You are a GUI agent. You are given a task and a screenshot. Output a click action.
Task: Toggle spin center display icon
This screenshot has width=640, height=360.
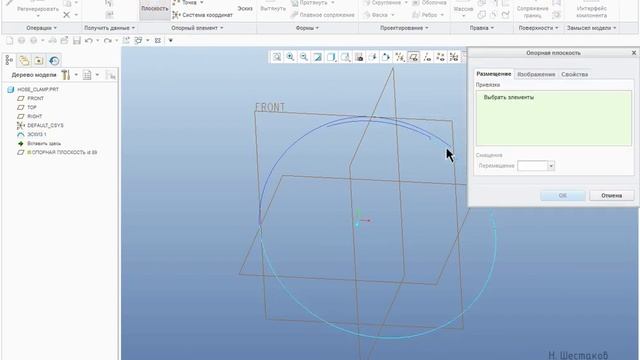click(x=386, y=57)
